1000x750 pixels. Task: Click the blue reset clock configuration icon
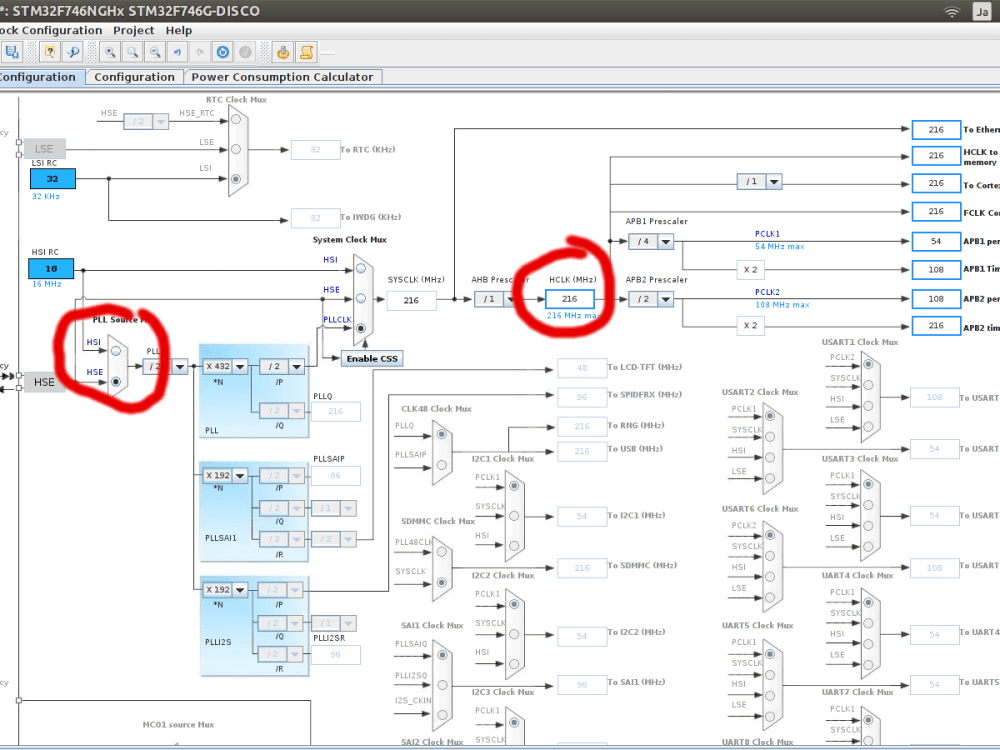222,52
